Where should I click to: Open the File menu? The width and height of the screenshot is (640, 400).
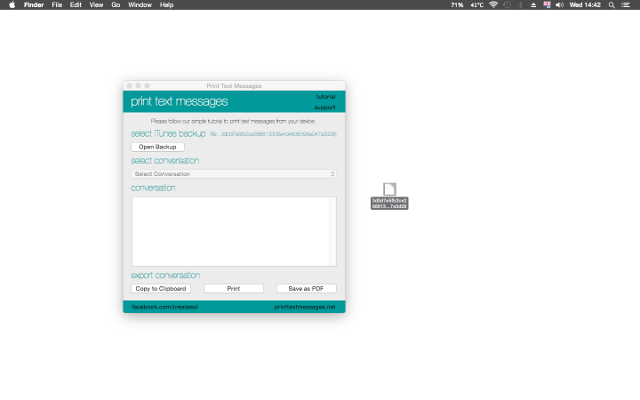tap(56, 5)
